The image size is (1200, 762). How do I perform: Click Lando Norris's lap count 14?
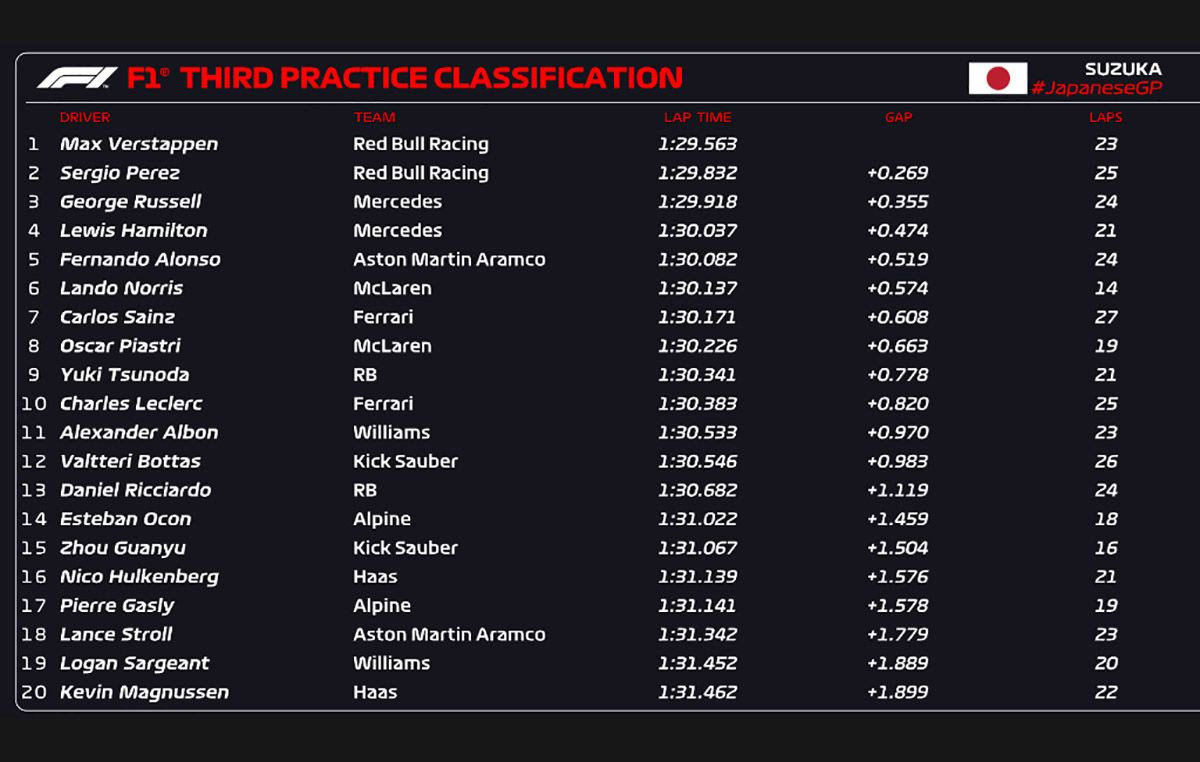coord(1105,288)
